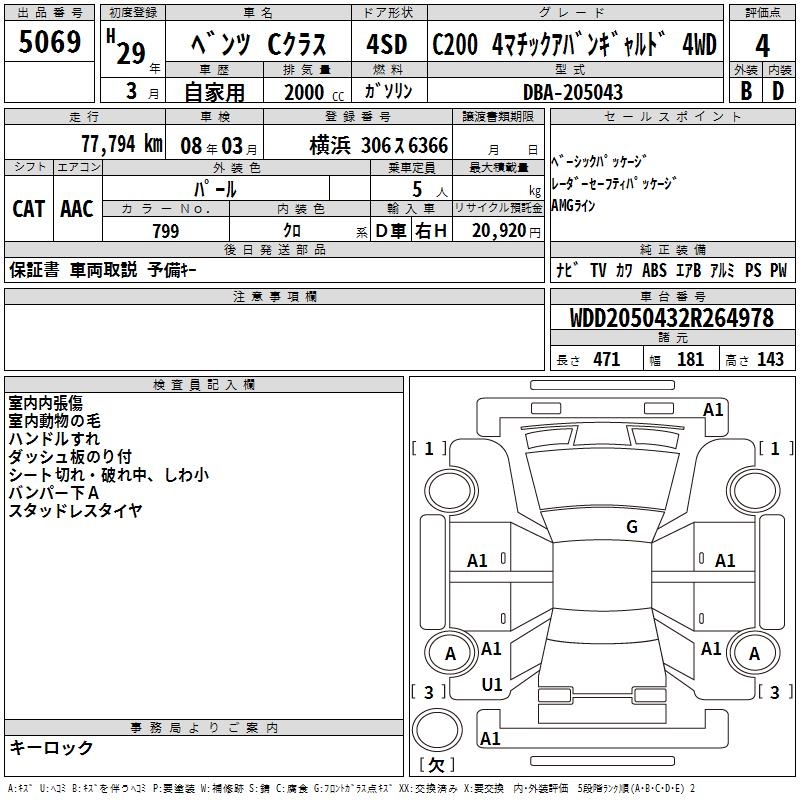The image size is (800, 800).
Task: Click recycle deposit 20,920円
Action: click(506, 231)
